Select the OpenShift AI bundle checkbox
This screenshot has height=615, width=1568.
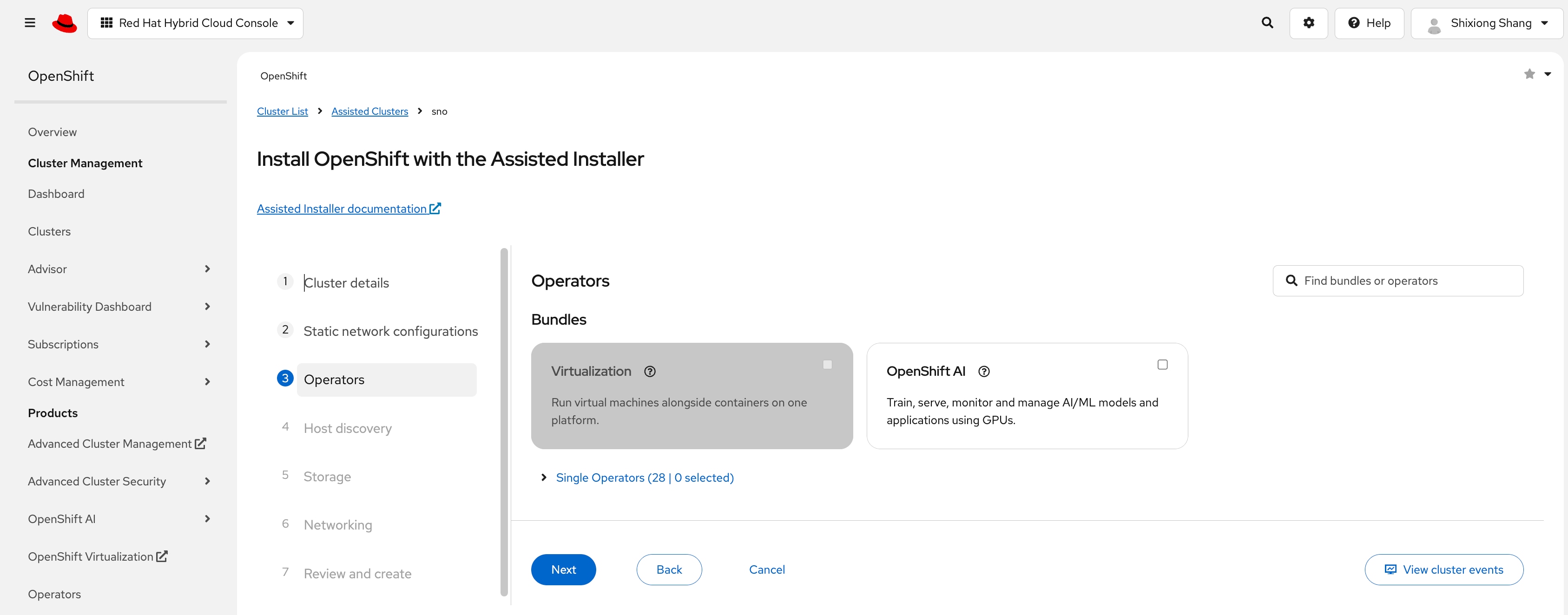point(1162,365)
